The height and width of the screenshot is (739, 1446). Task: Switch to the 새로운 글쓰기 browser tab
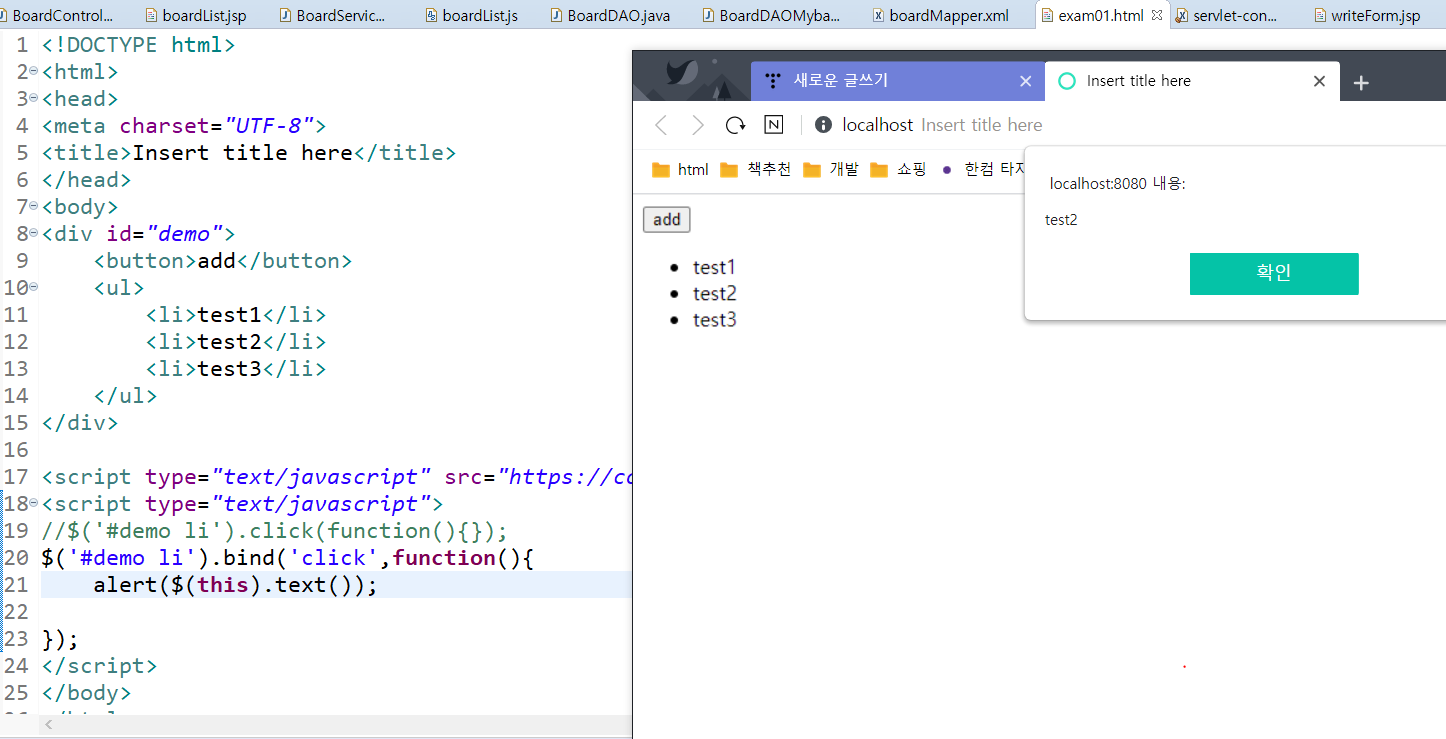pos(897,81)
